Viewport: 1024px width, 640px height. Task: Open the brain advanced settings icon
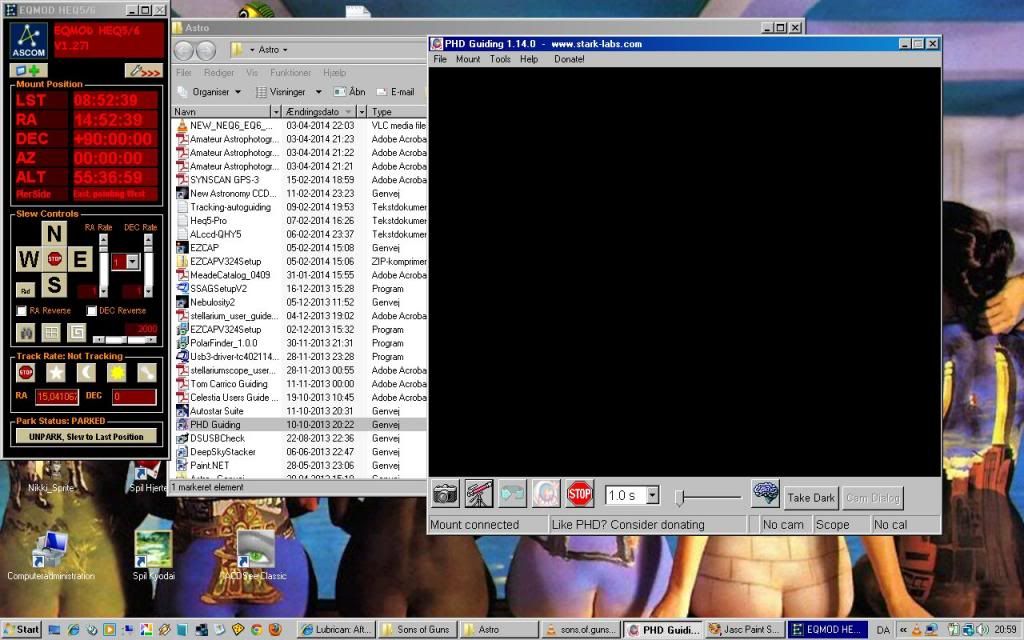(x=765, y=493)
